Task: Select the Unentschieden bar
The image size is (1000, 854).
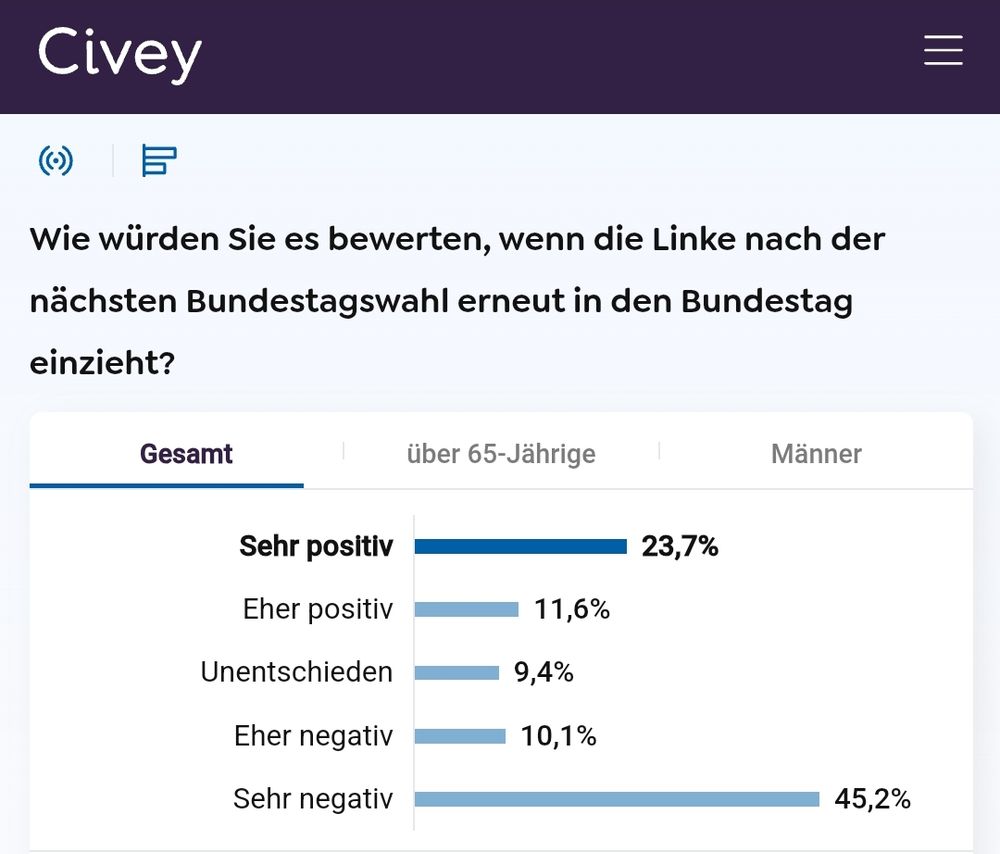Action: click(x=455, y=672)
